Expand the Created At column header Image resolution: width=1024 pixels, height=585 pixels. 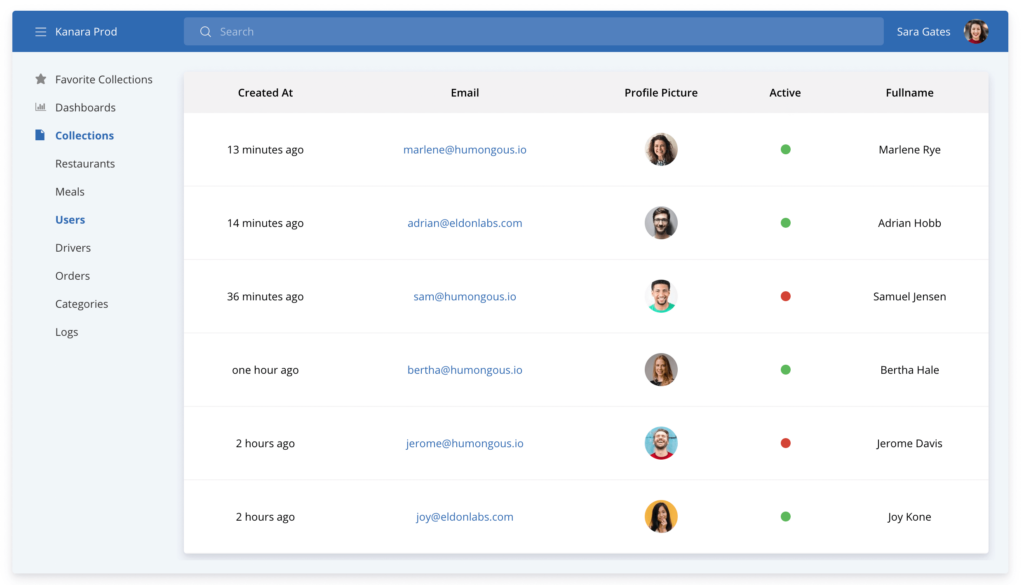coord(265,92)
